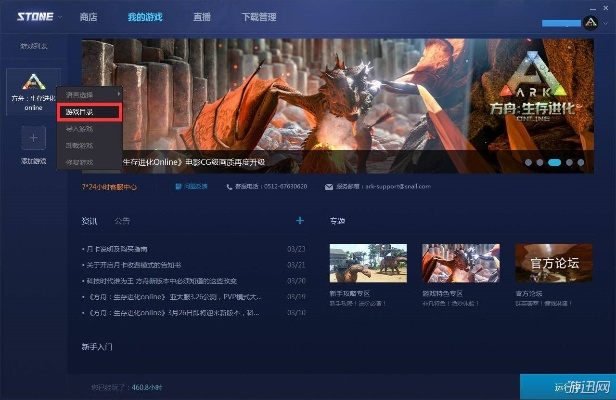
Task: Click the 03/20 date in news list
Action: pos(296,281)
